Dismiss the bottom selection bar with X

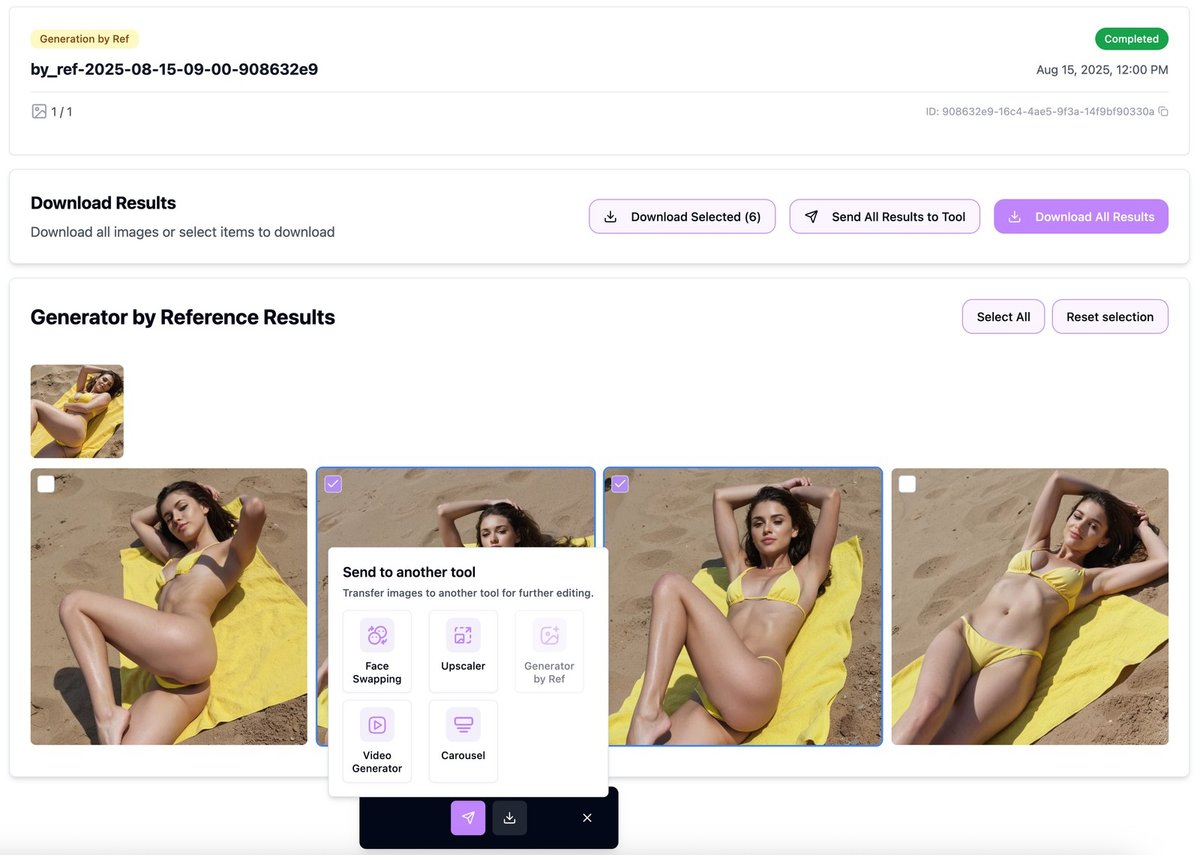tap(587, 818)
